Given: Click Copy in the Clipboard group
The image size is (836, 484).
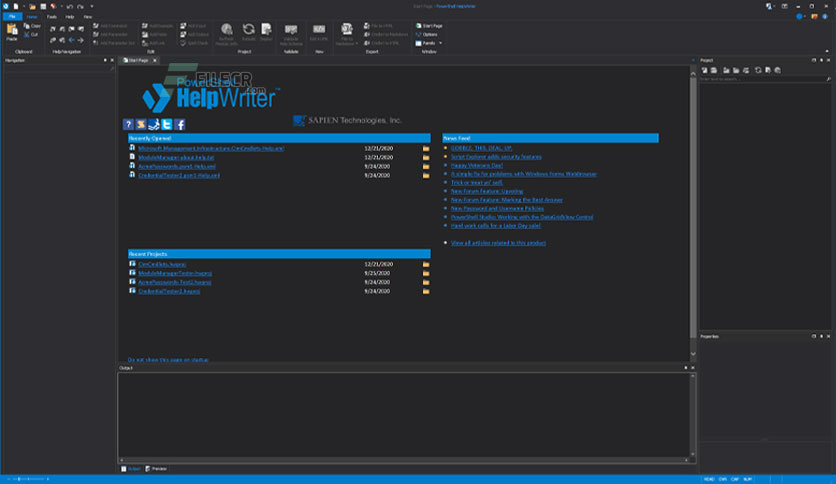Looking at the screenshot, I should pos(32,26).
